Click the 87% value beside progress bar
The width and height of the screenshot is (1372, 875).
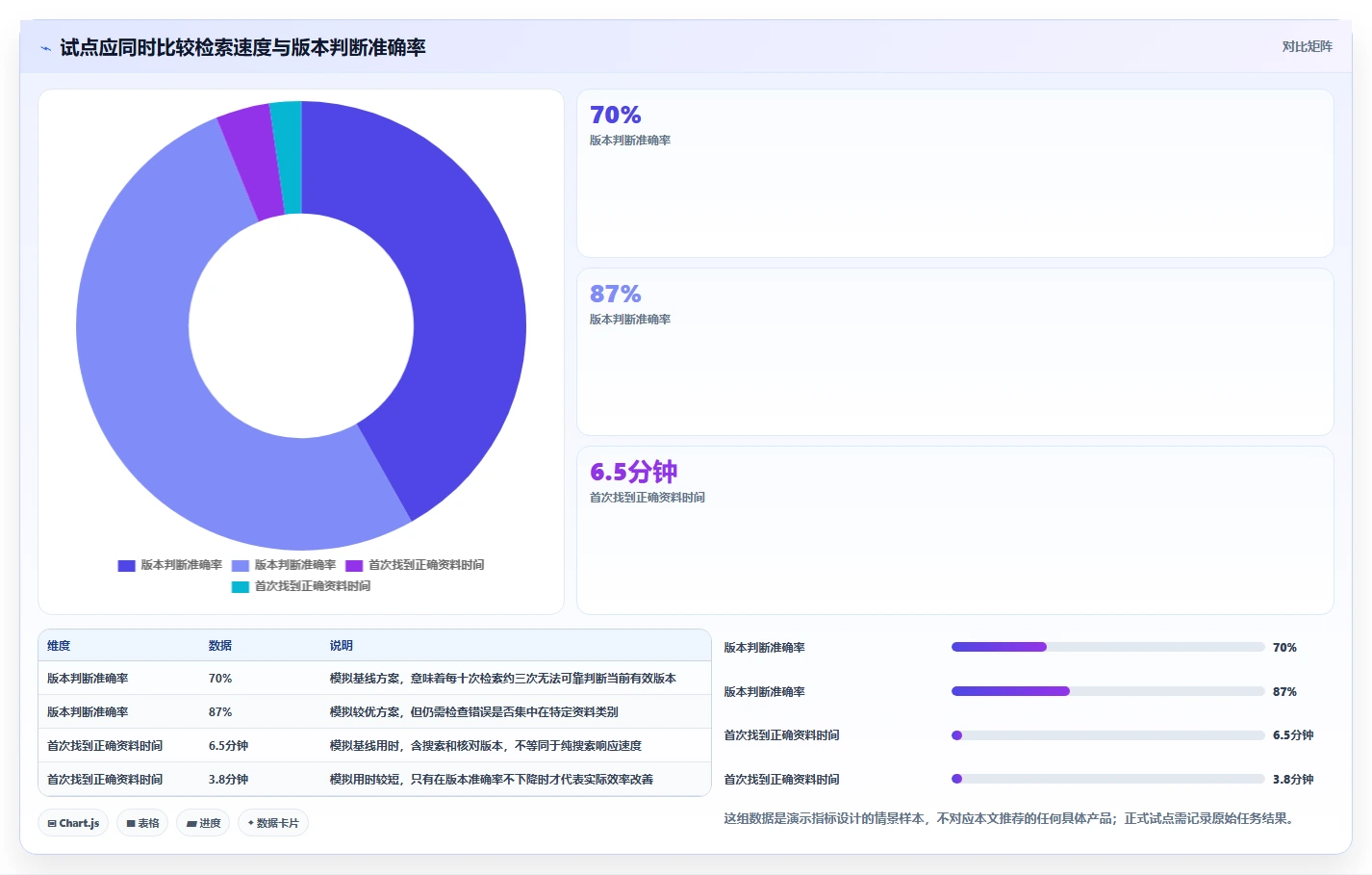coord(1285,692)
